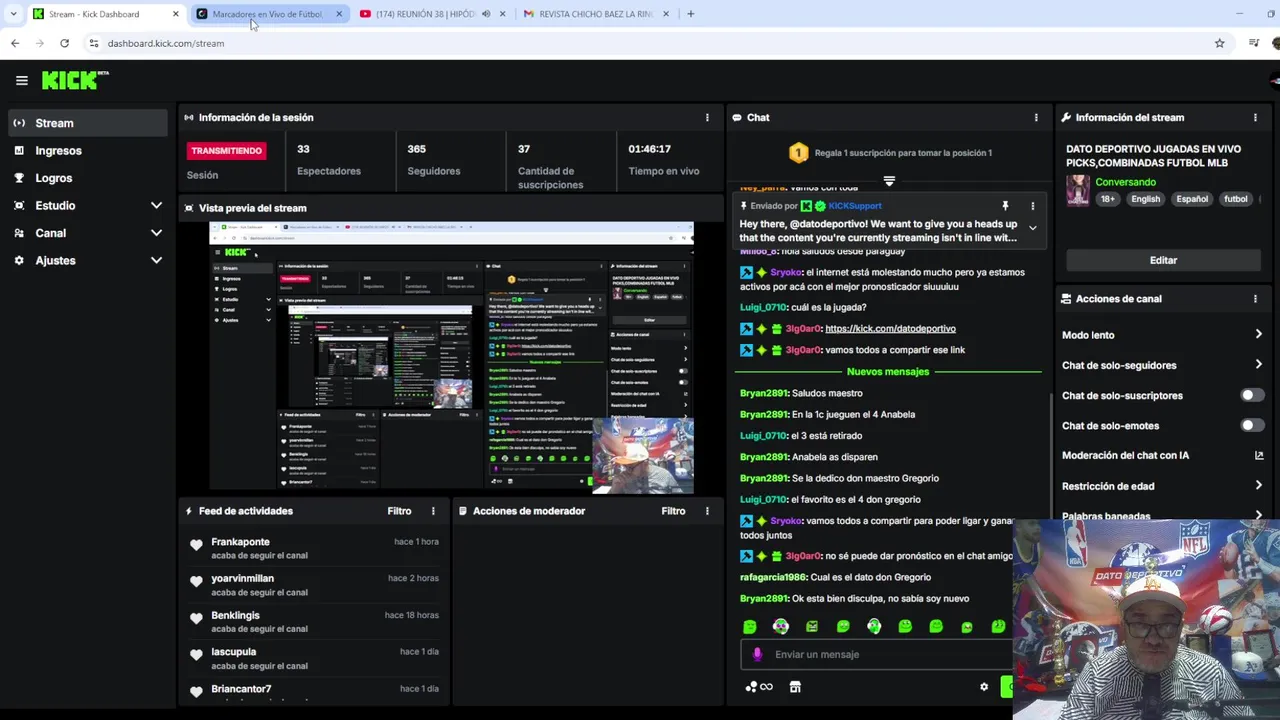Click yoarvinmillan in activity feed
Screen dimensions: 1280x720
point(242,578)
